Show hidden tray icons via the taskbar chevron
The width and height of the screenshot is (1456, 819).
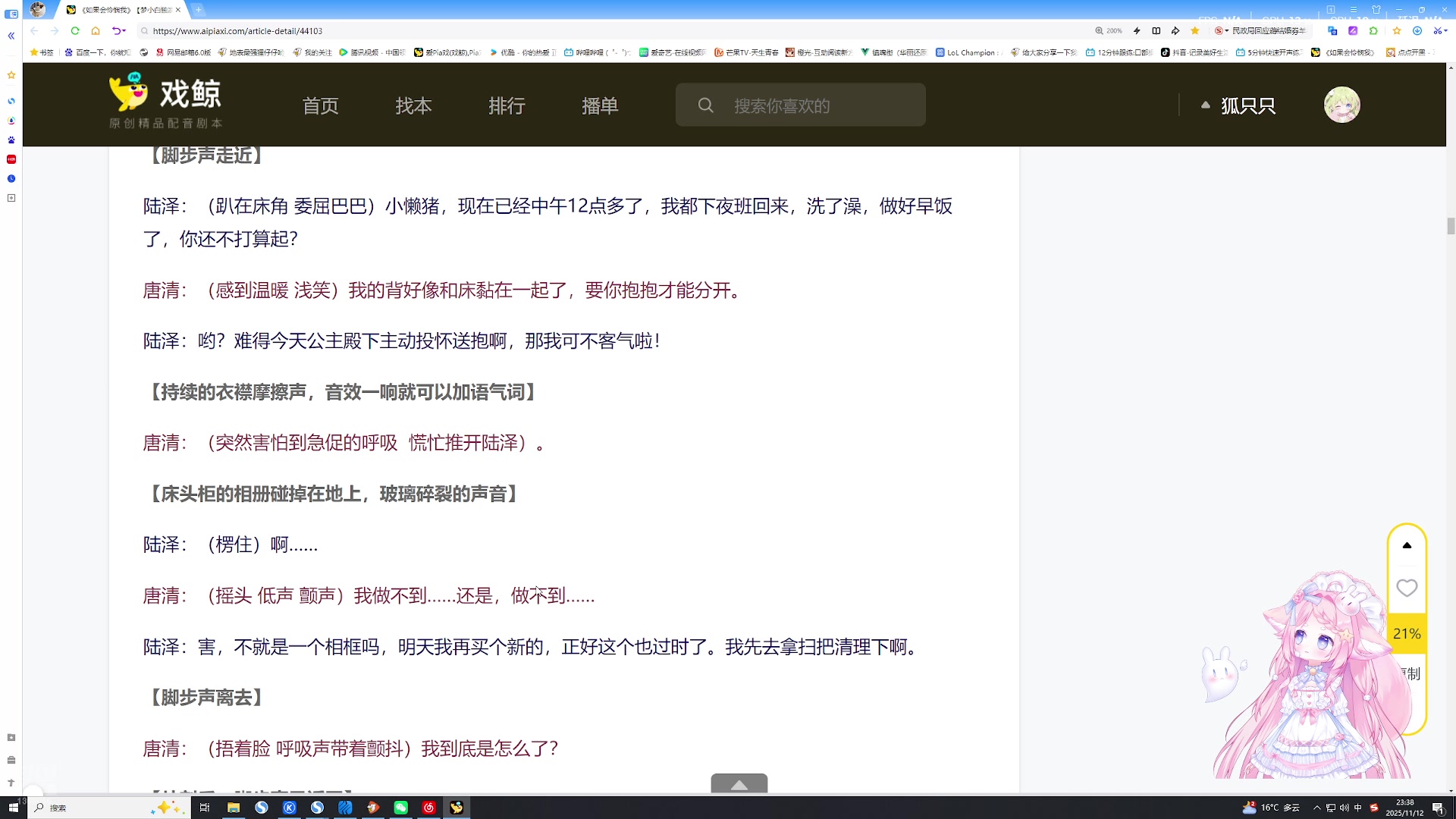click(1316, 808)
